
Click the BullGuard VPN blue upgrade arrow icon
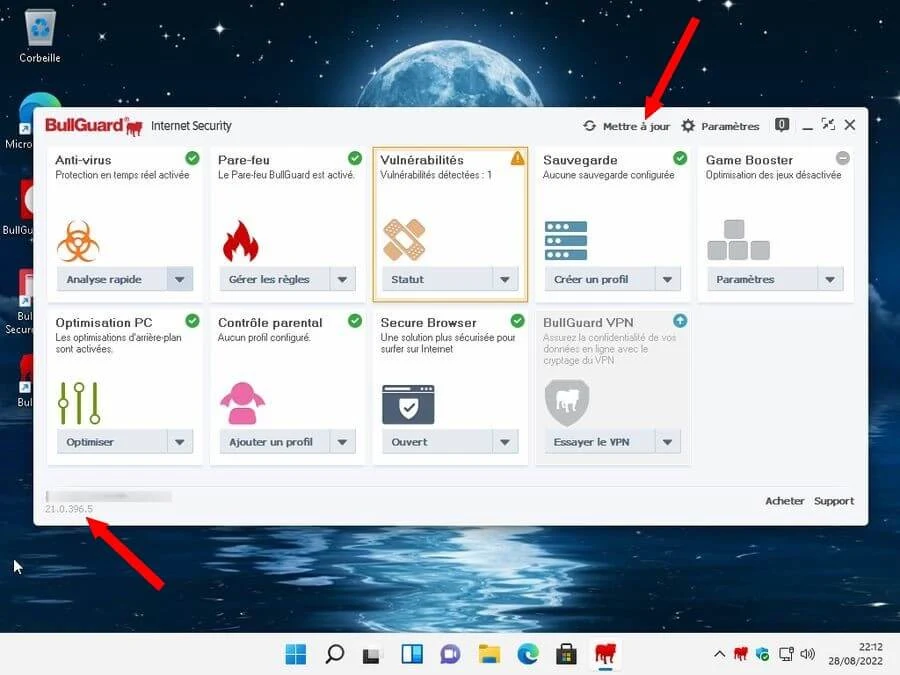(x=680, y=321)
